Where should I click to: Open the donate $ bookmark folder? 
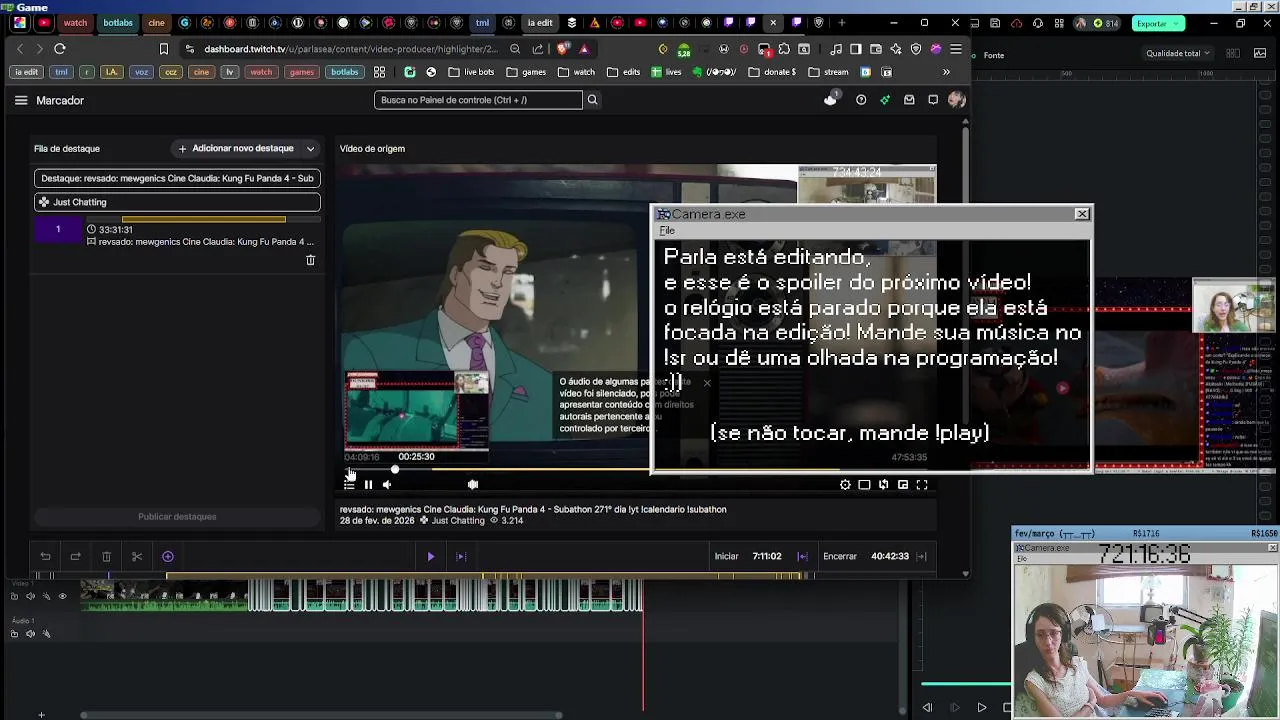point(773,72)
